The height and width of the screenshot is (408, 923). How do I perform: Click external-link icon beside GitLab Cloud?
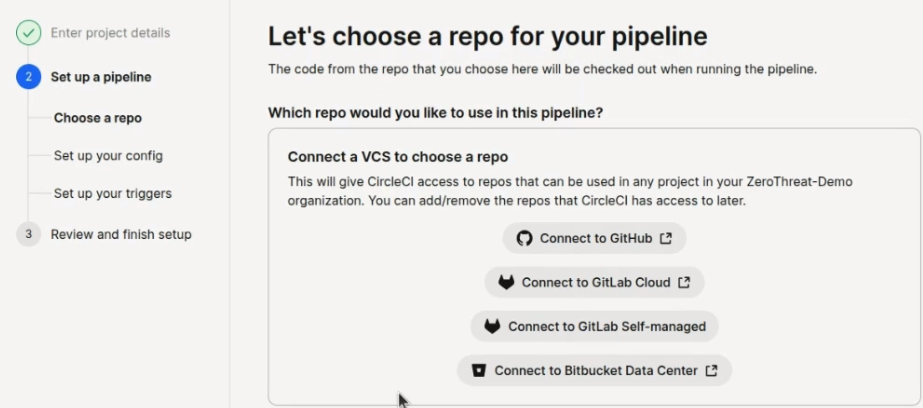(x=684, y=282)
